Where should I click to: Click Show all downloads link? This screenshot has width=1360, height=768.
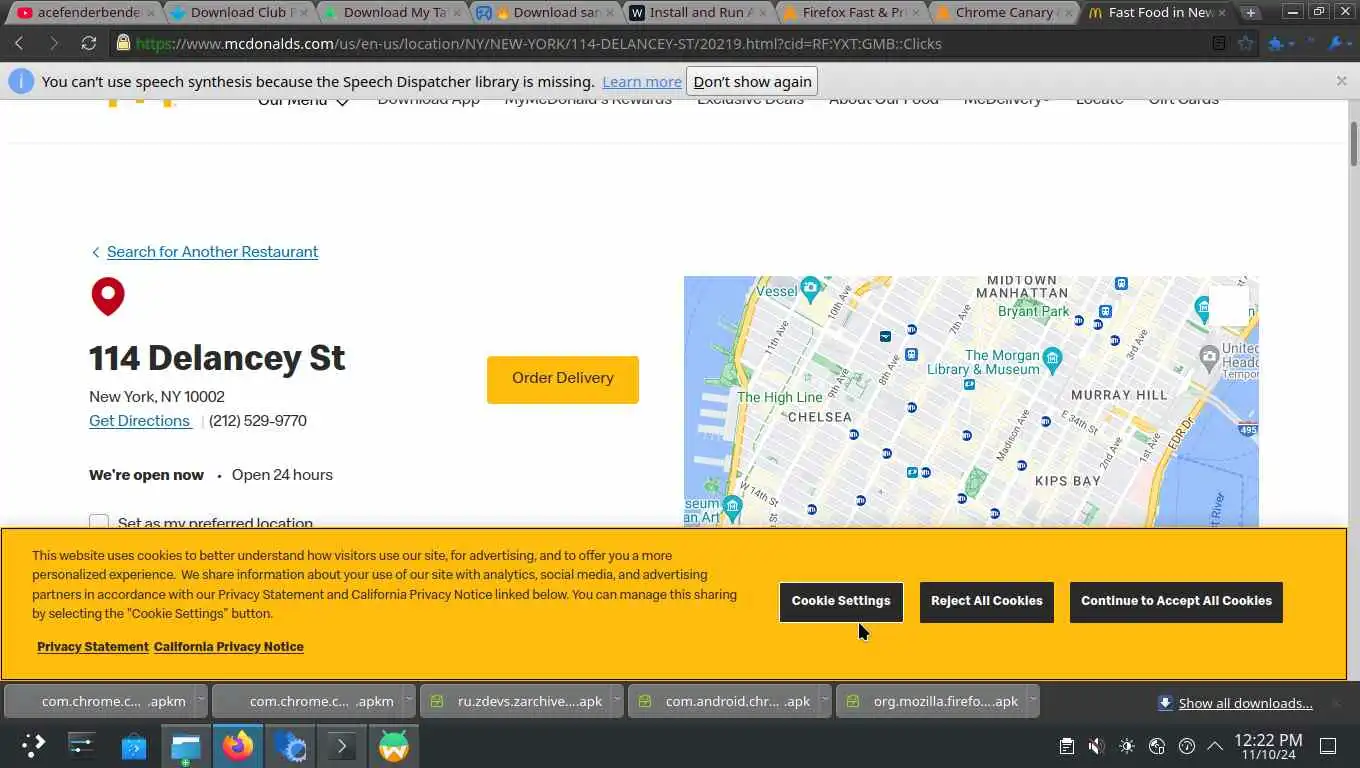tap(1245, 703)
